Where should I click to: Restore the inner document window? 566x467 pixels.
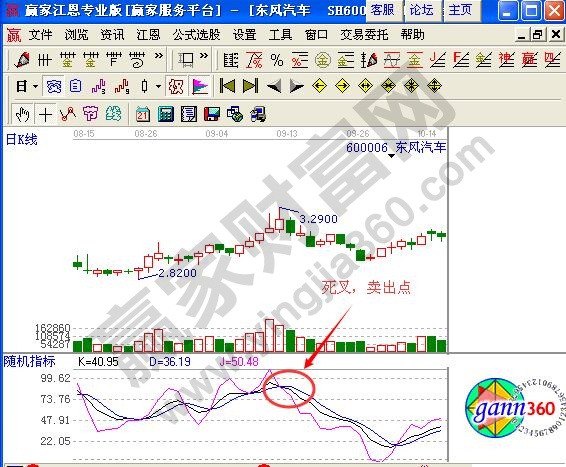[x=537, y=35]
